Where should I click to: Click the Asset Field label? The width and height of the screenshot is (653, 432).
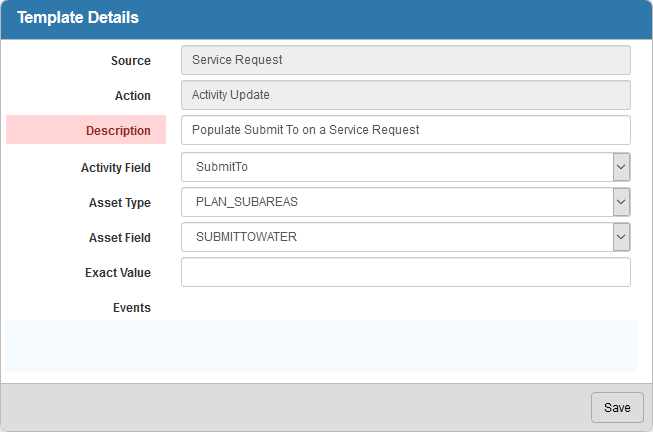(x=120, y=237)
